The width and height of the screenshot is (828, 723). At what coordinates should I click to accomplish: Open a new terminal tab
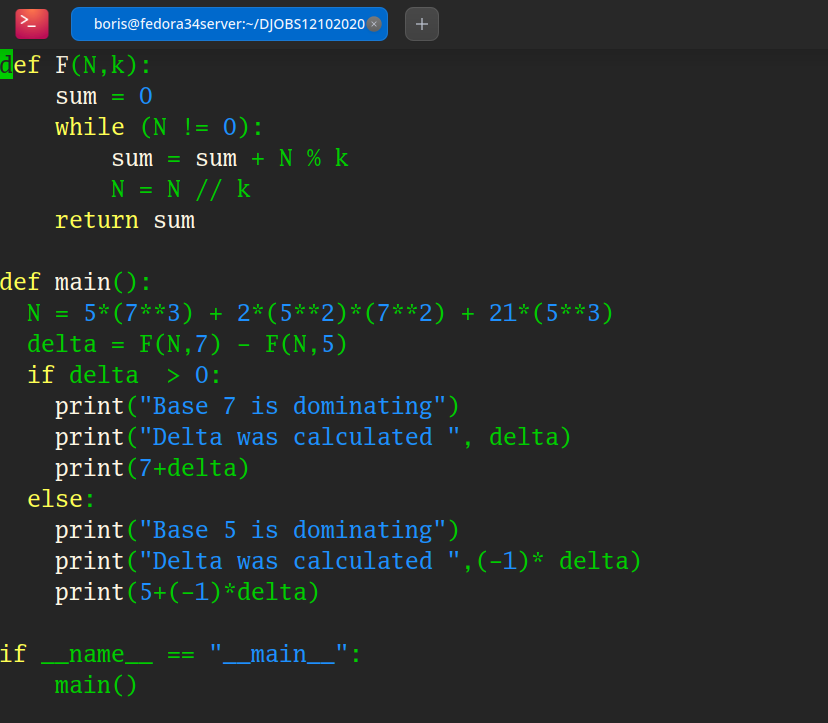point(421,24)
